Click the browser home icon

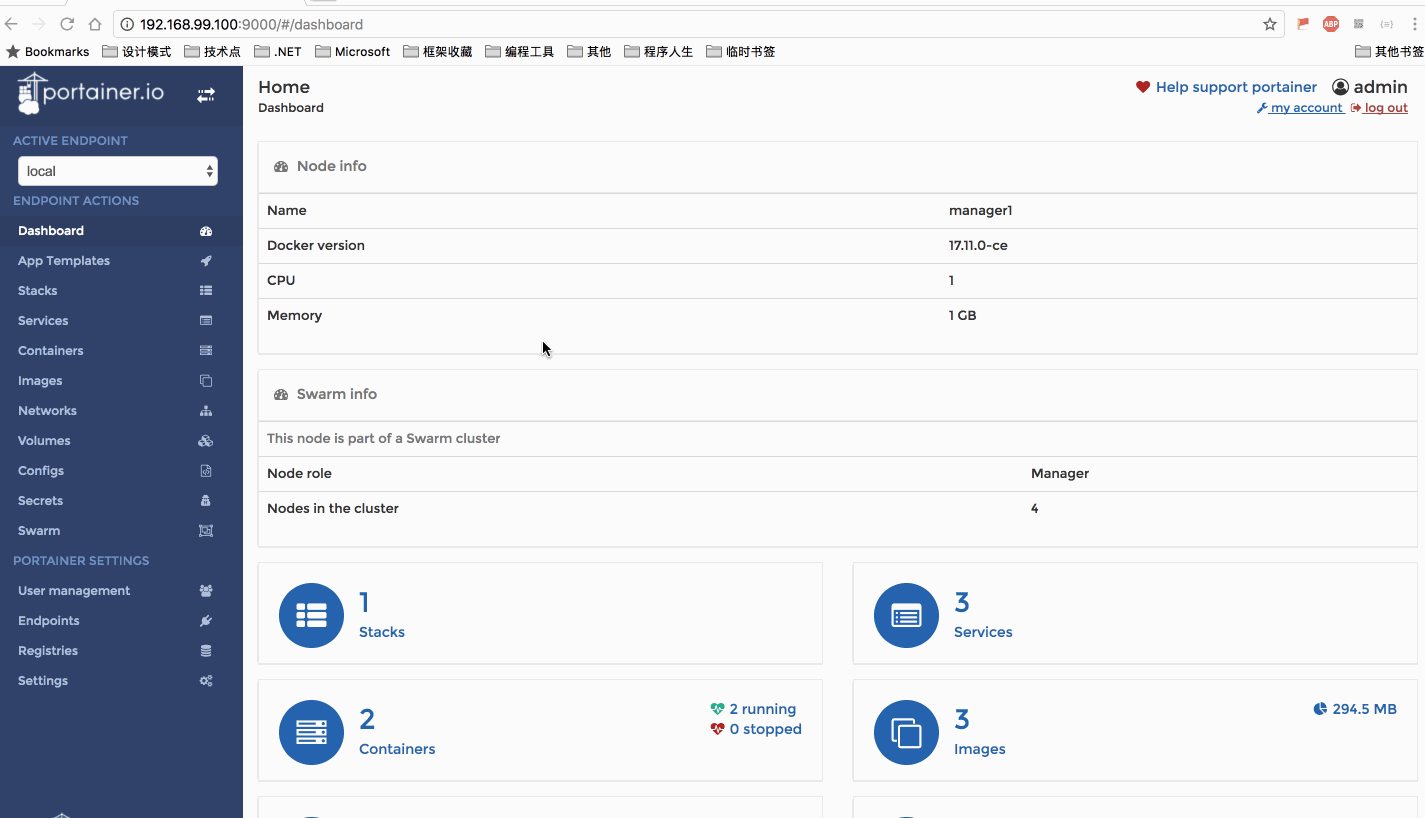[x=95, y=24]
